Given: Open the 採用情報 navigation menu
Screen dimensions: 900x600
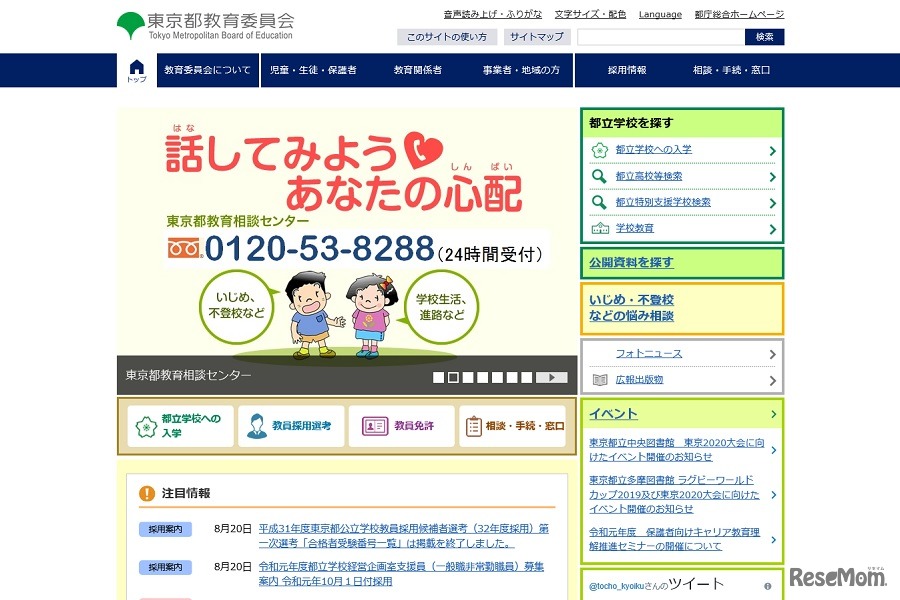Looking at the screenshot, I should click(x=625, y=70).
